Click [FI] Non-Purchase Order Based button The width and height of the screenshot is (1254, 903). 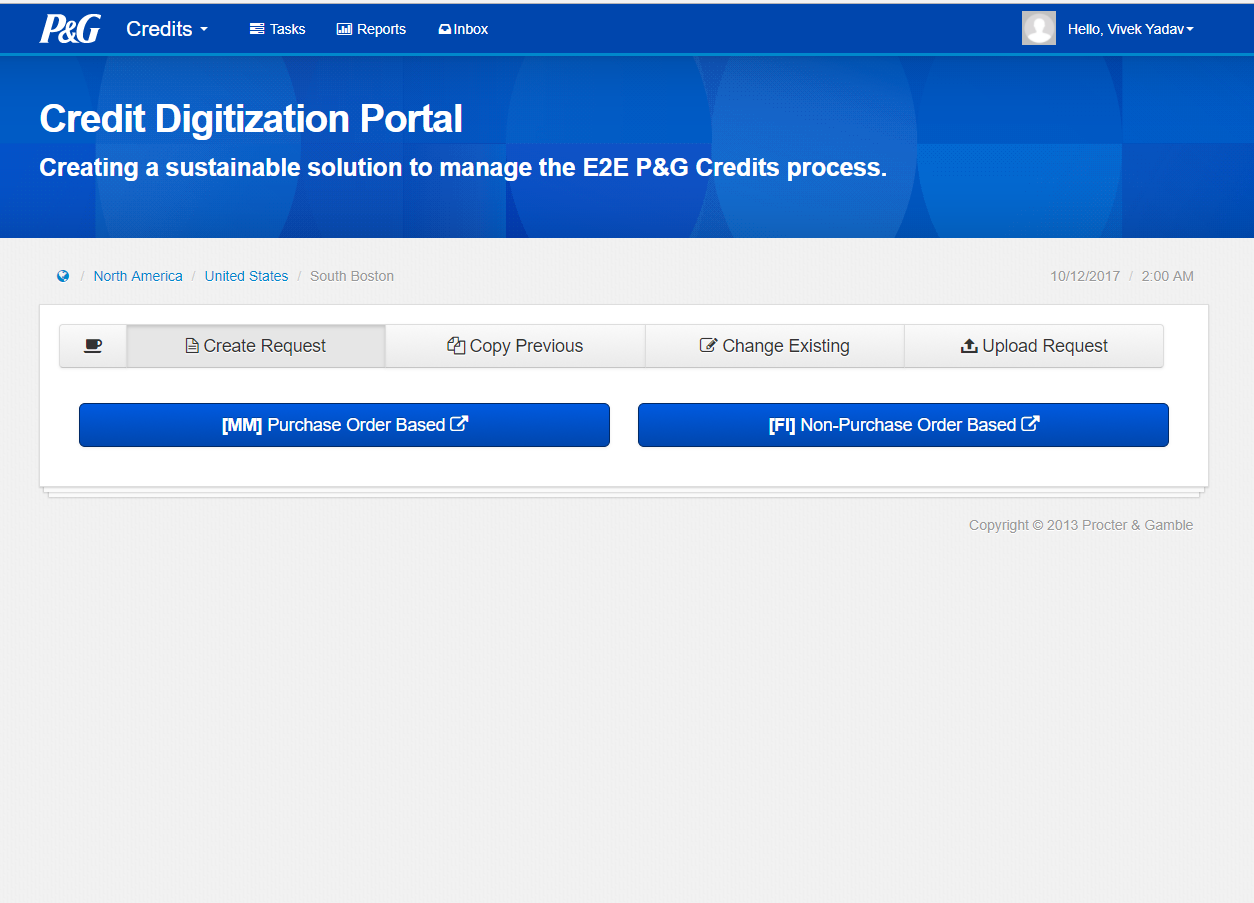[903, 425]
